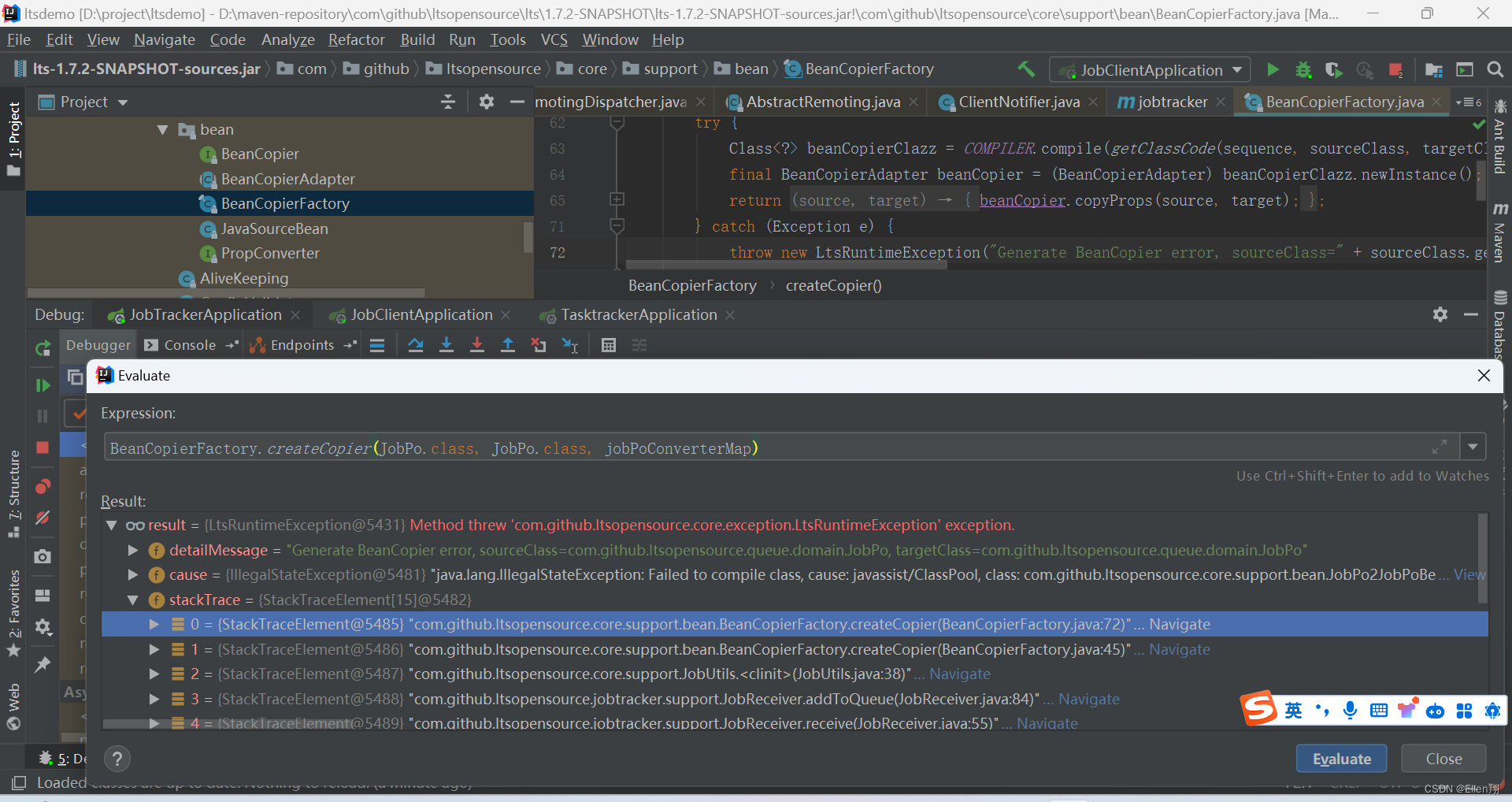Open expression history dropdown
This screenshot has height=802, width=1512.
(1473, 447)
